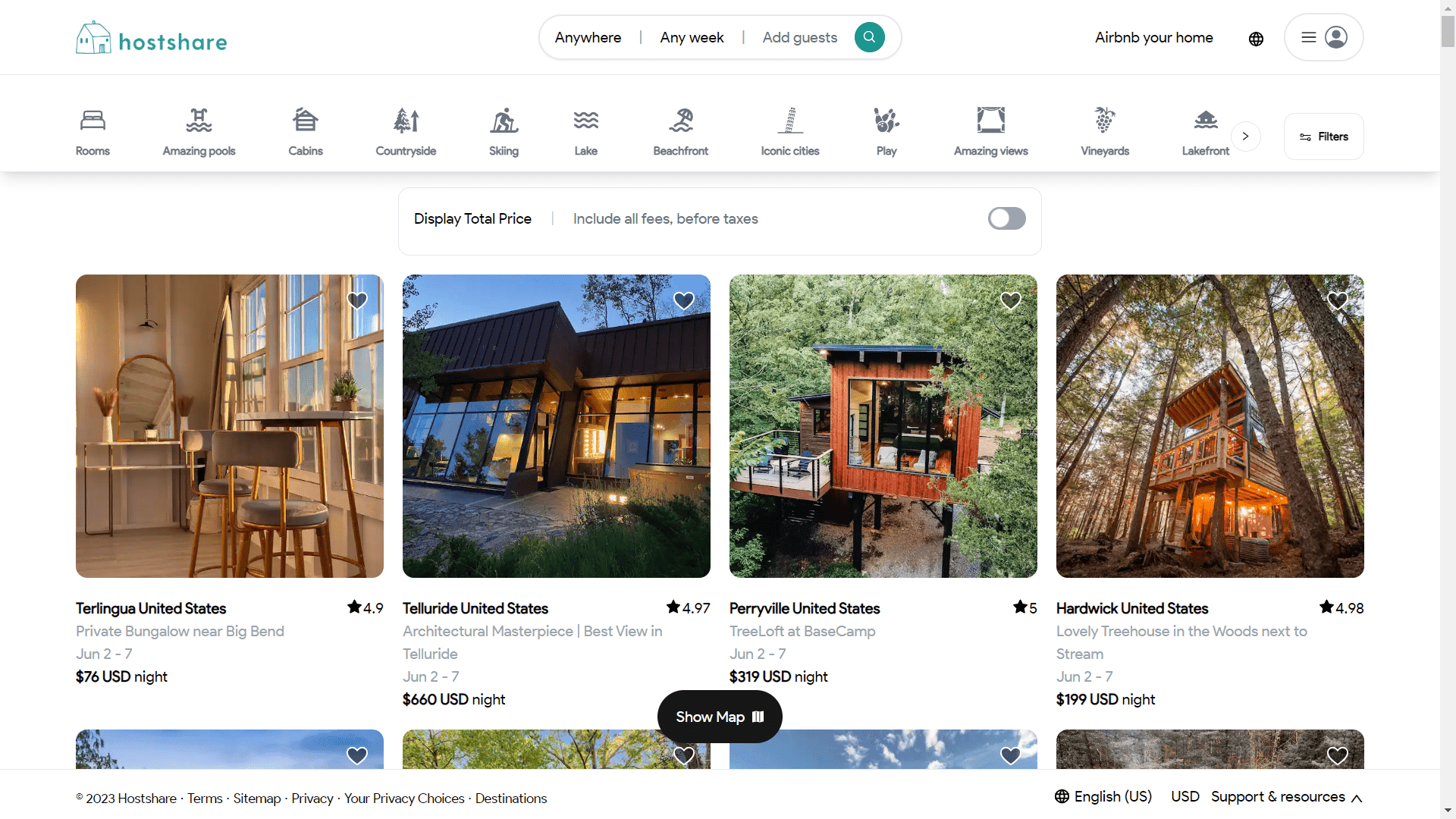Favorite the Terlingua Private Bungalow listing

pos(356,300)
